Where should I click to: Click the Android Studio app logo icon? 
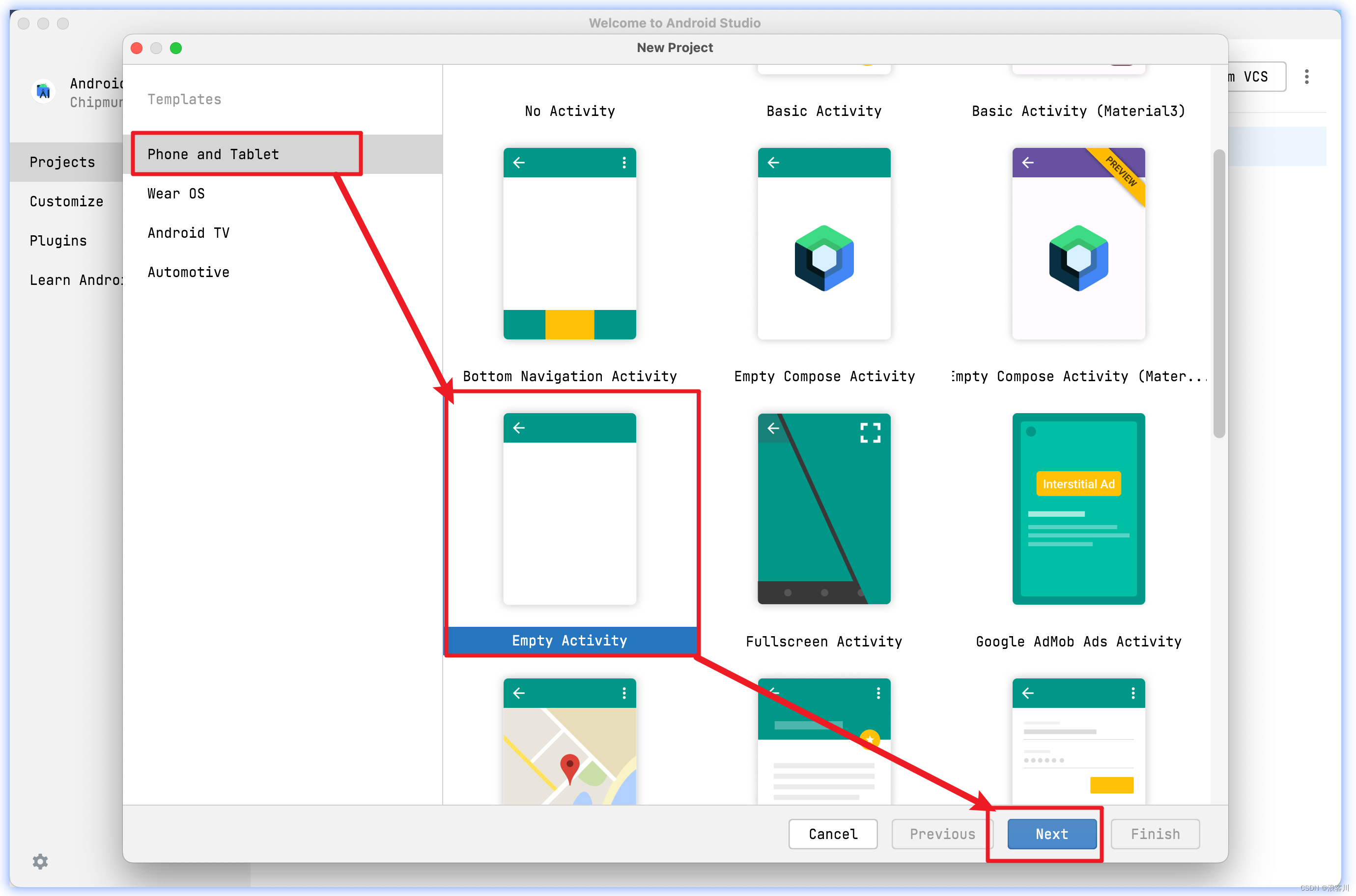point(43,91)
